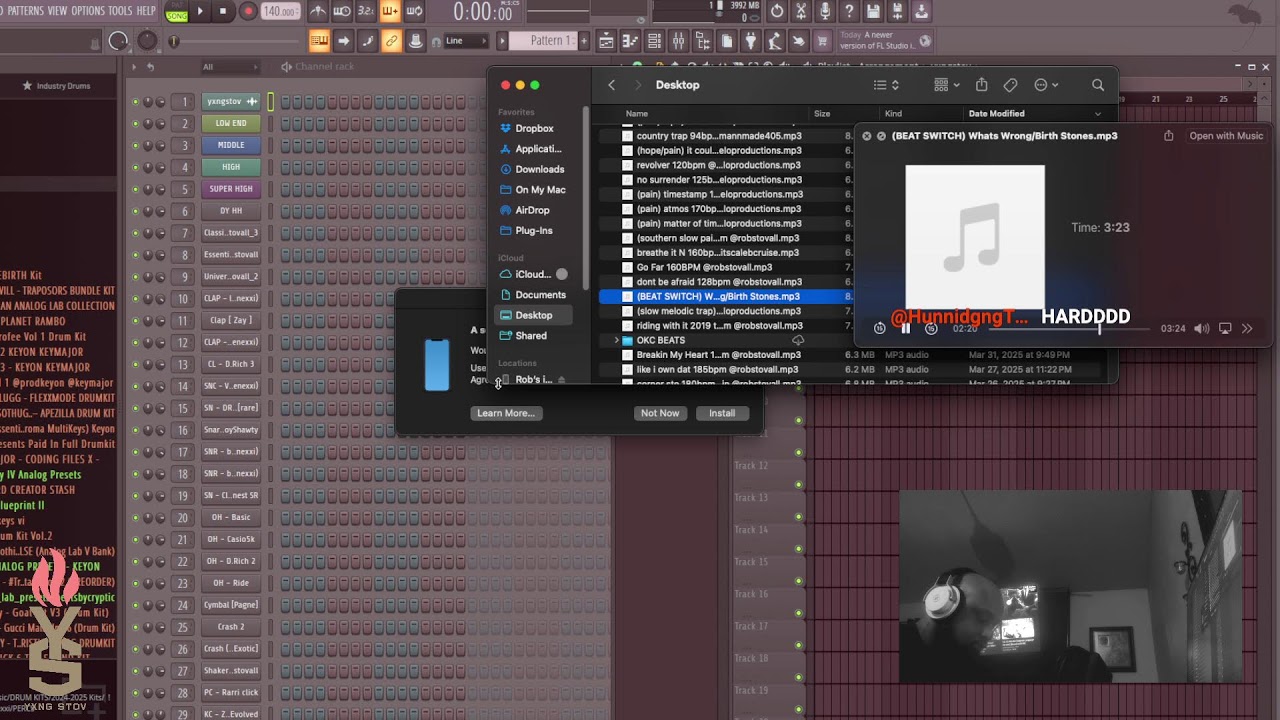The width and height of the screenshot is (1280, 720).
Task: Toggle mute LED for channel 25 Crash 2
Action: (136, 627)
